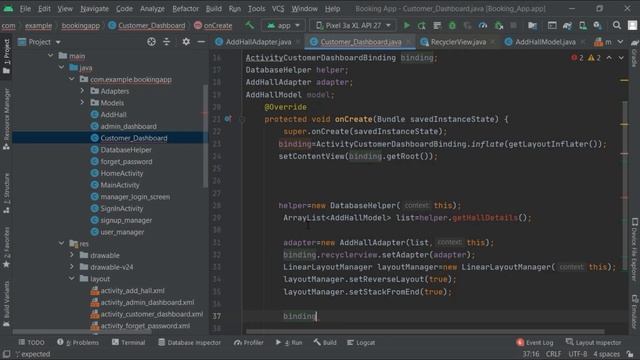The width and height of the screenshot is (640, 360).
Task: Click CRLF line separator in status bar
Action: coord(553,354)
